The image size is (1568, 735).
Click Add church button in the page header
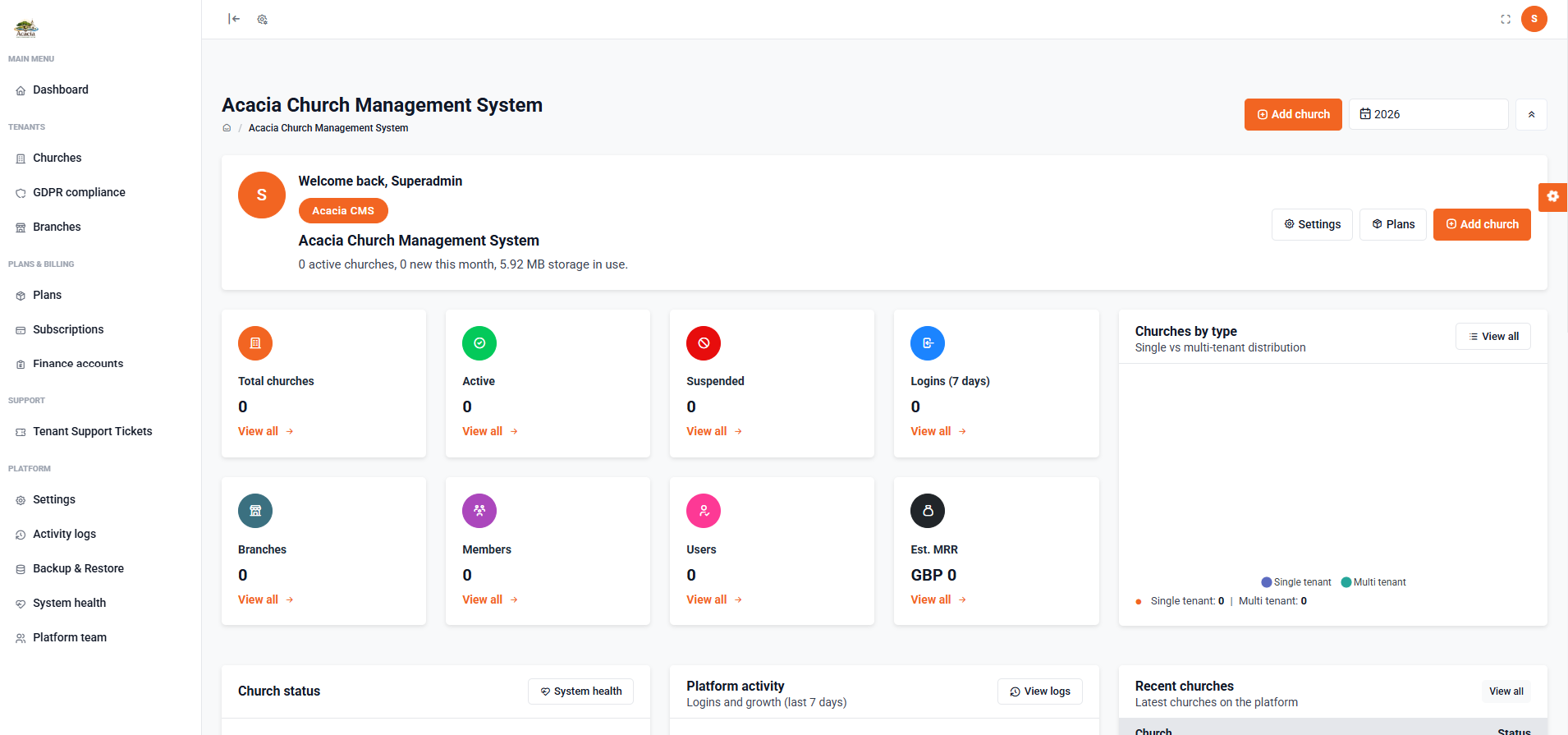tap(1293, 114)
